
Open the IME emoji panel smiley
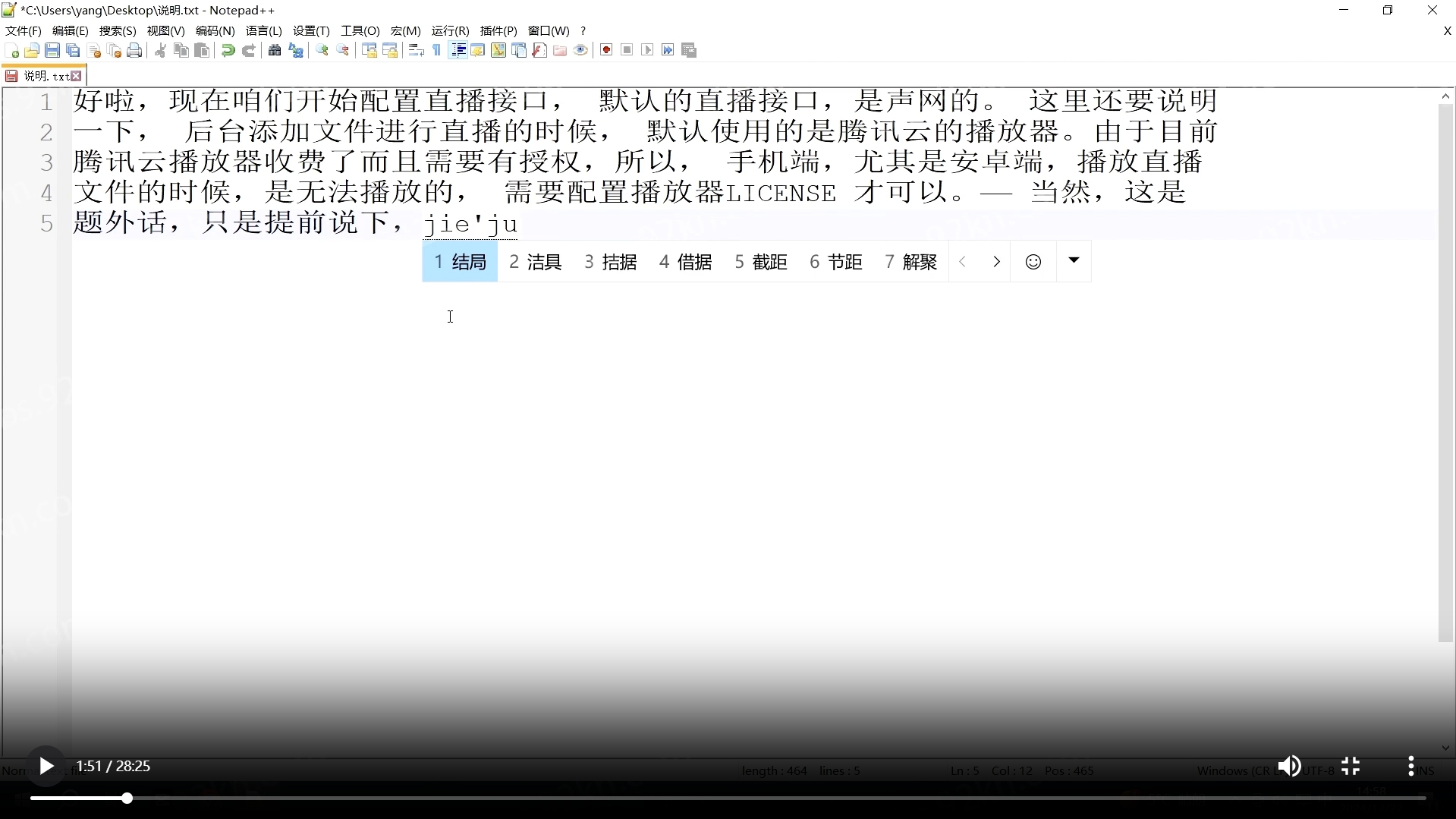1033,262
